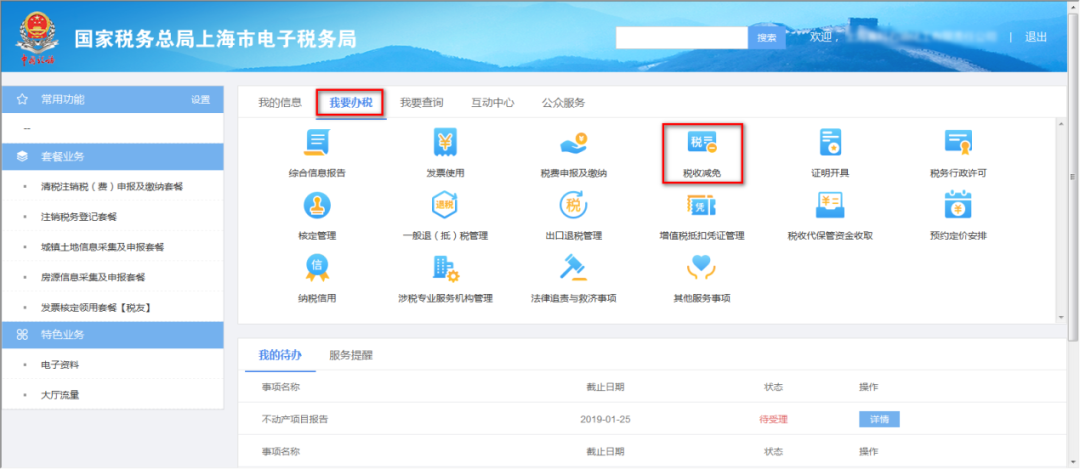The height and width of the screenshot is (469, 1080).
Task: Open the 法律追责与救济事项 icon
Action: pyautogui.click(x=573, y=268)
